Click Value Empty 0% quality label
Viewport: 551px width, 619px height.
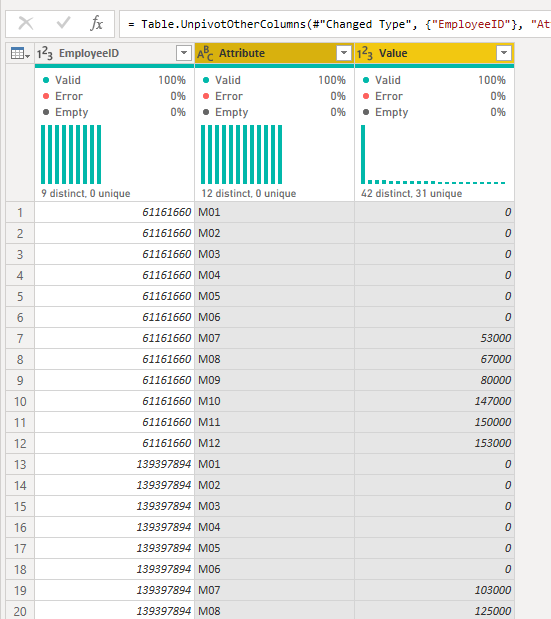point(434,113)
